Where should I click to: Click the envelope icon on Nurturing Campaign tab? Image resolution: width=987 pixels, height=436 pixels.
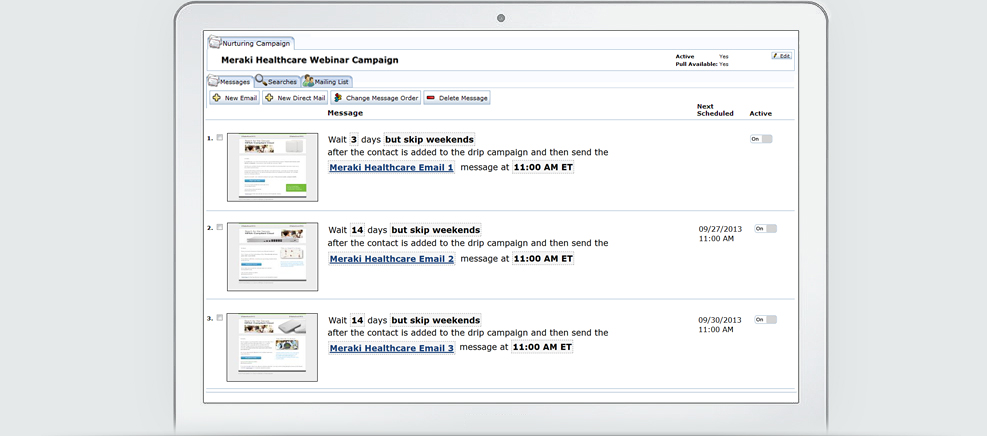click(215, 43)
